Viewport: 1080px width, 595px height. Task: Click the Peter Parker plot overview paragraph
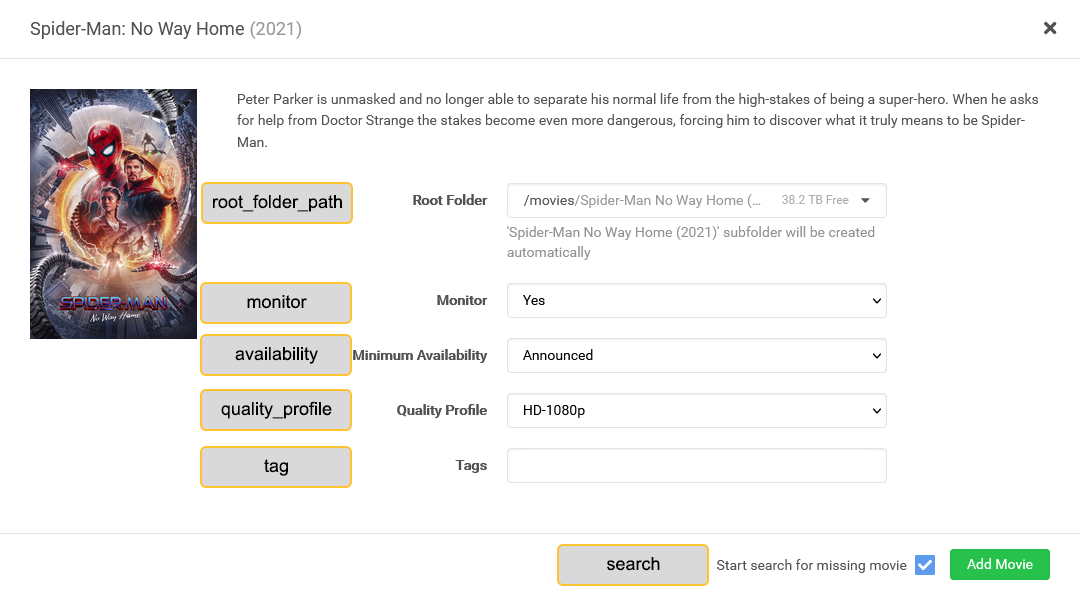pos(638,121)
